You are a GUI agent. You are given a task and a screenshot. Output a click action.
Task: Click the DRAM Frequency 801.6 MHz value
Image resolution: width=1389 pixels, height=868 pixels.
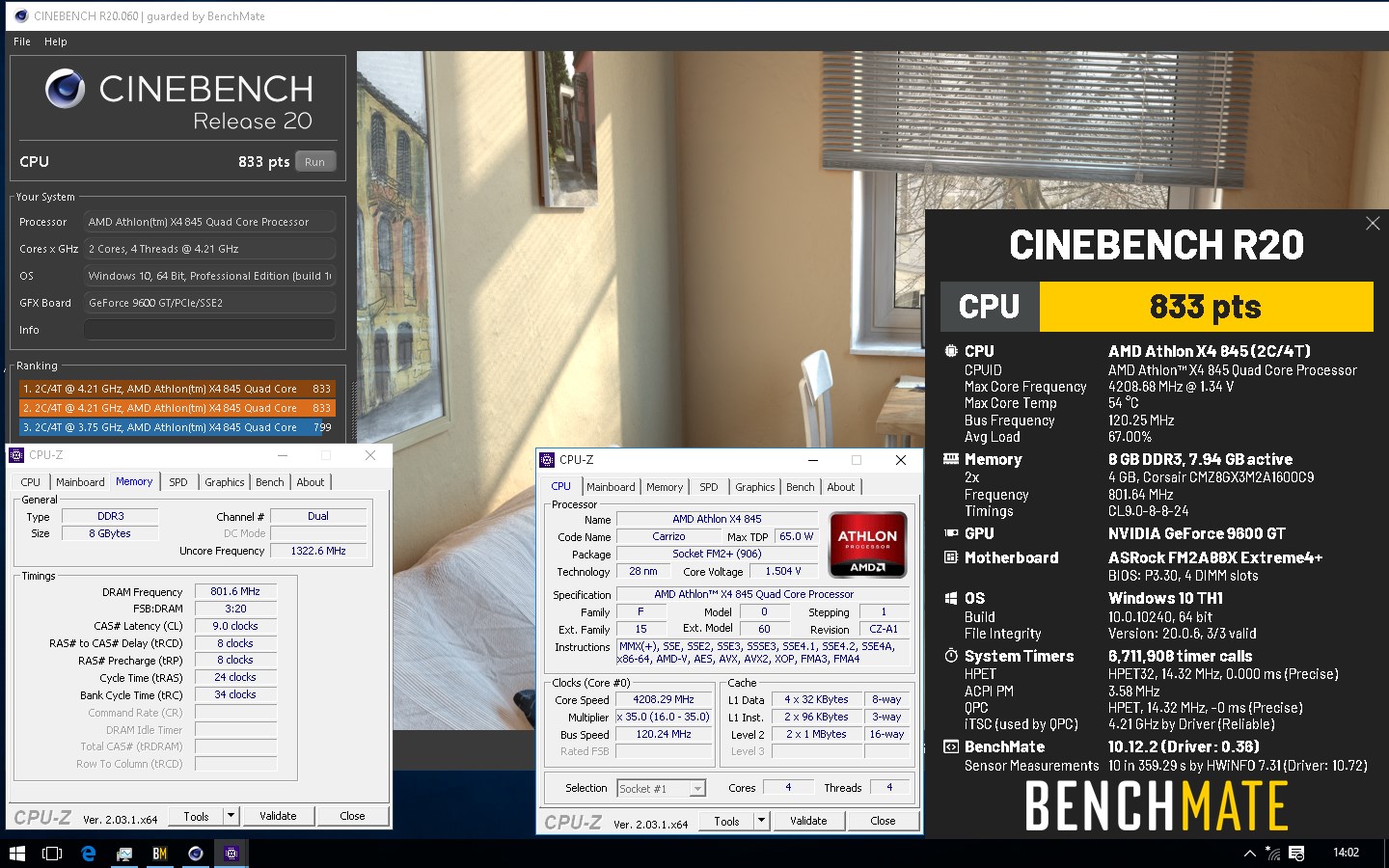click(x=235, y=591)
